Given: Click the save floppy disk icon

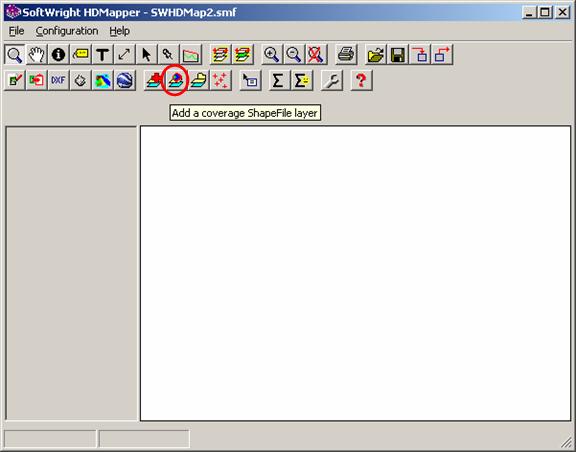Looking at the screenshot, I should [398, 55].
